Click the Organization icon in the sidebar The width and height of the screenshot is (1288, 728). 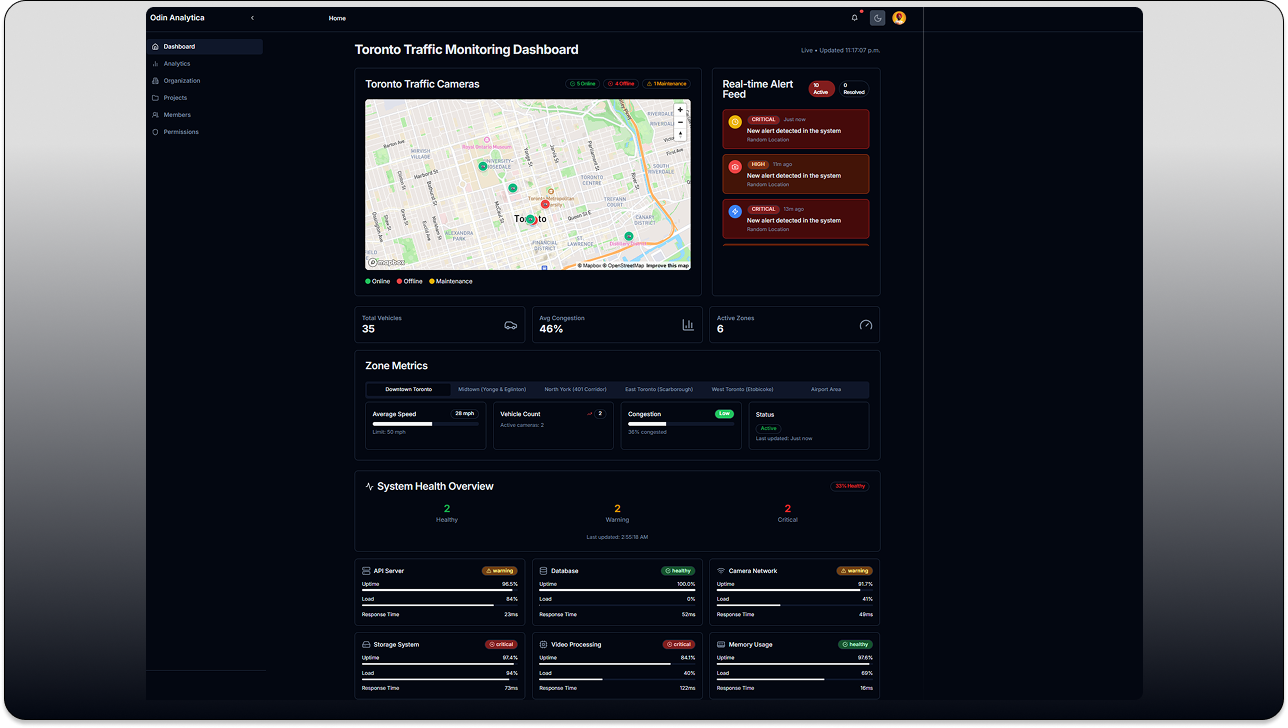coord(155,80)
